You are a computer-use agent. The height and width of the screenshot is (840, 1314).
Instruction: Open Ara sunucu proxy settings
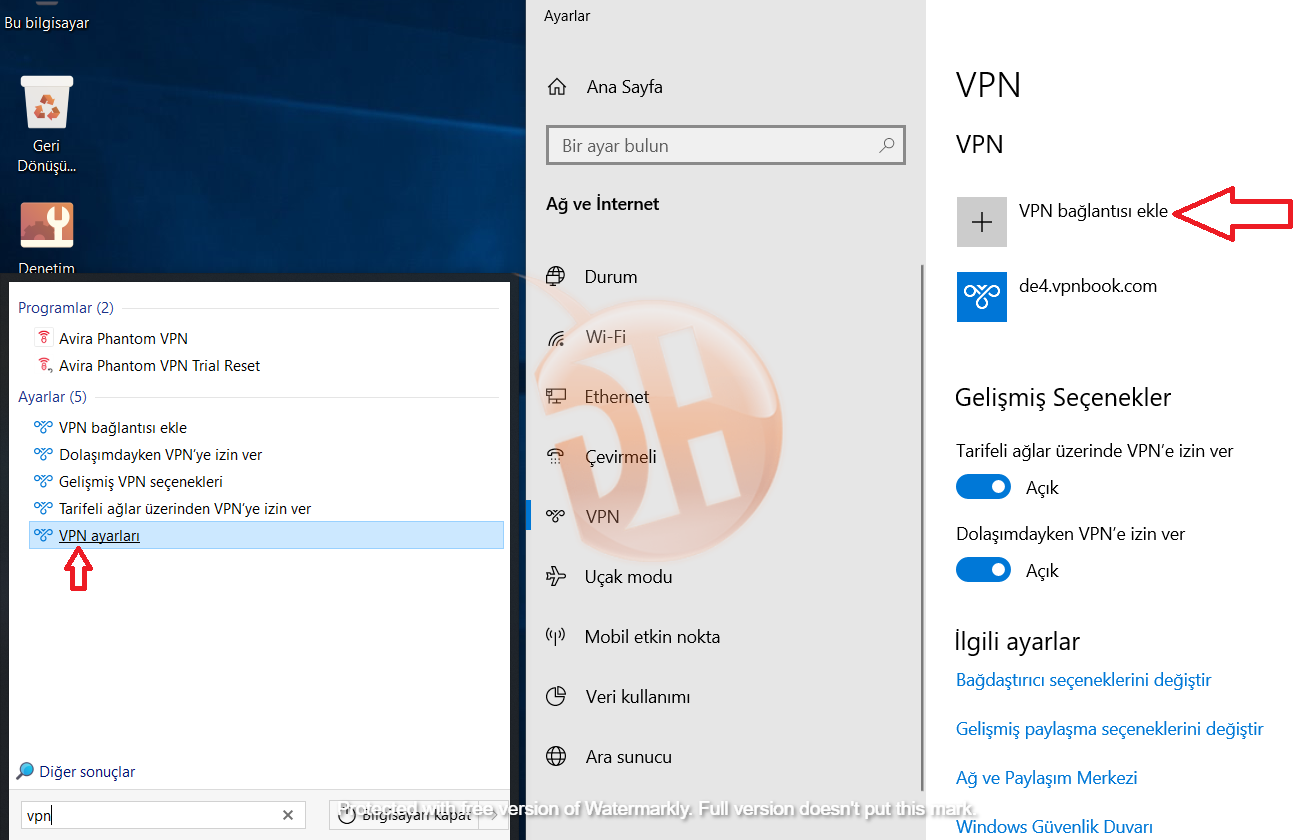(x=628, y=757)
